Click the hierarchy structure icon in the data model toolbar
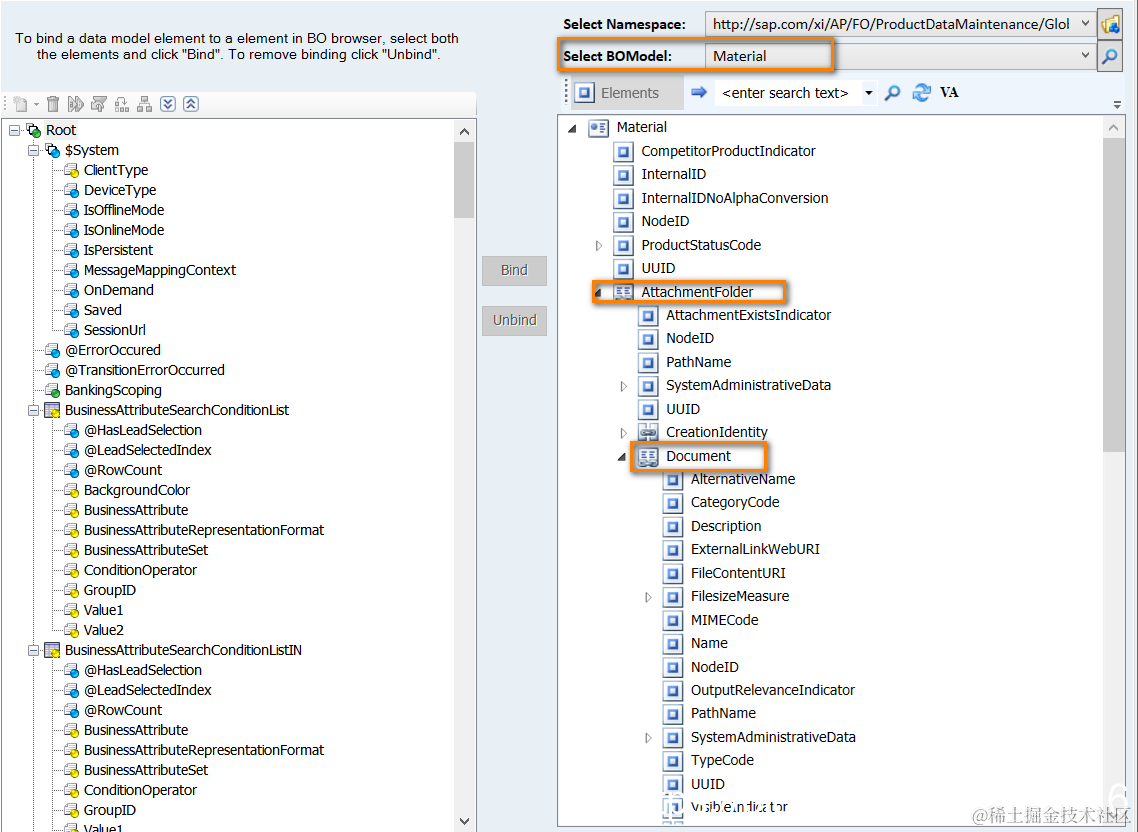 [144, 104]
